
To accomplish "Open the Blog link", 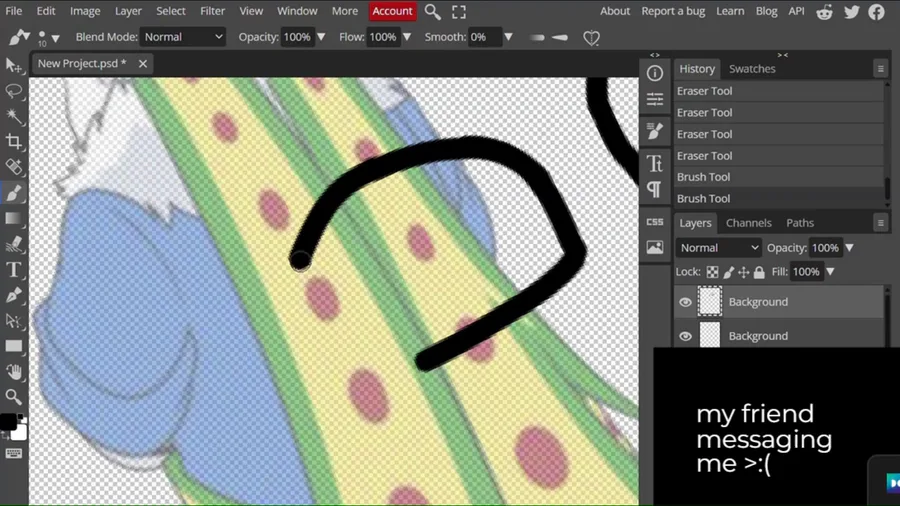I will coord(766,11).
